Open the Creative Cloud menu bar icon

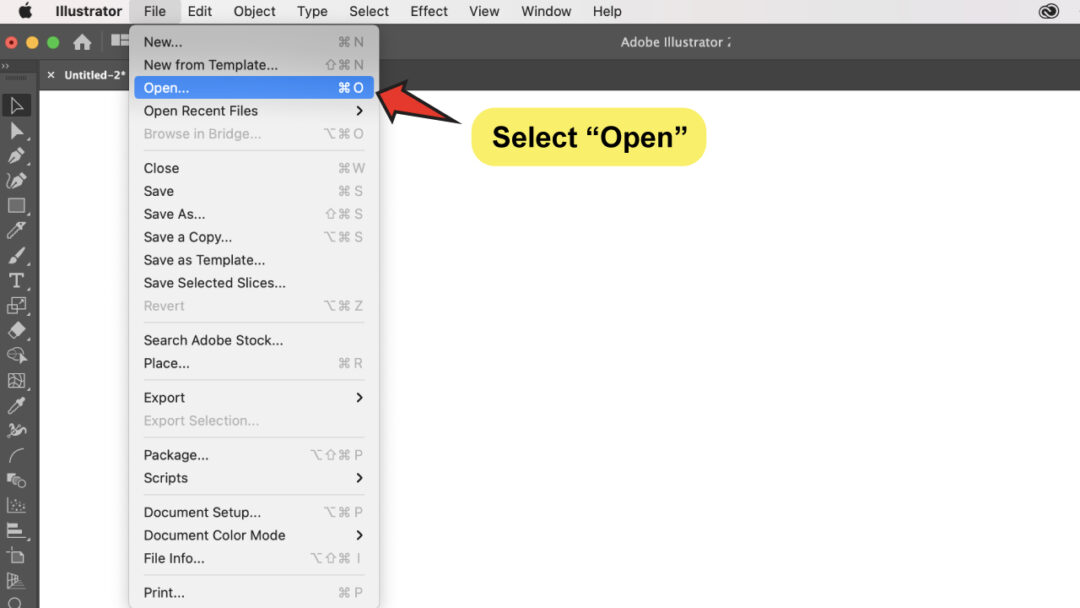pos(1048,11)
